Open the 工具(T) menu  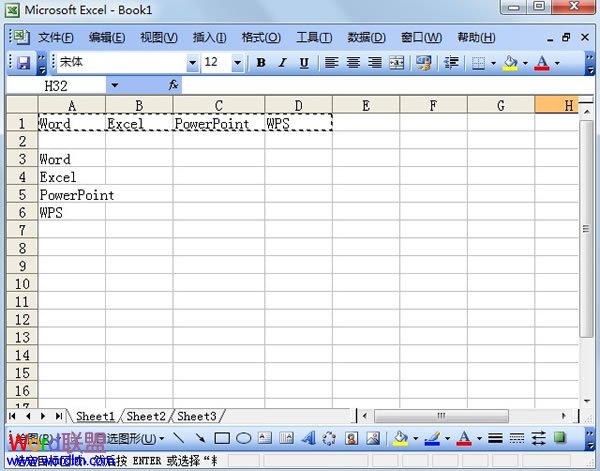pos(314,37)
